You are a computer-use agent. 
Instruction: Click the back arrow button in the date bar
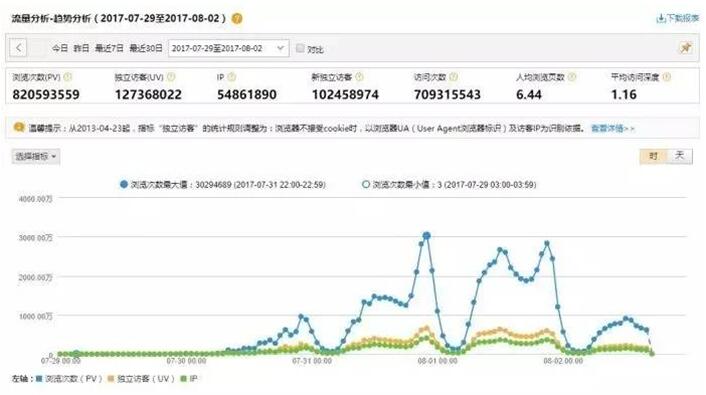click(18, 48)
